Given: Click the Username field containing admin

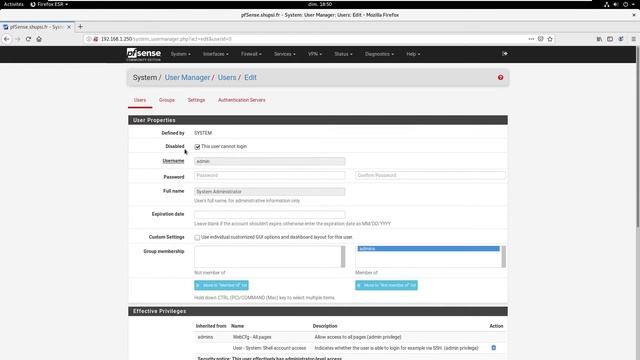Looking at the screenshot, I should coord(269,161).
